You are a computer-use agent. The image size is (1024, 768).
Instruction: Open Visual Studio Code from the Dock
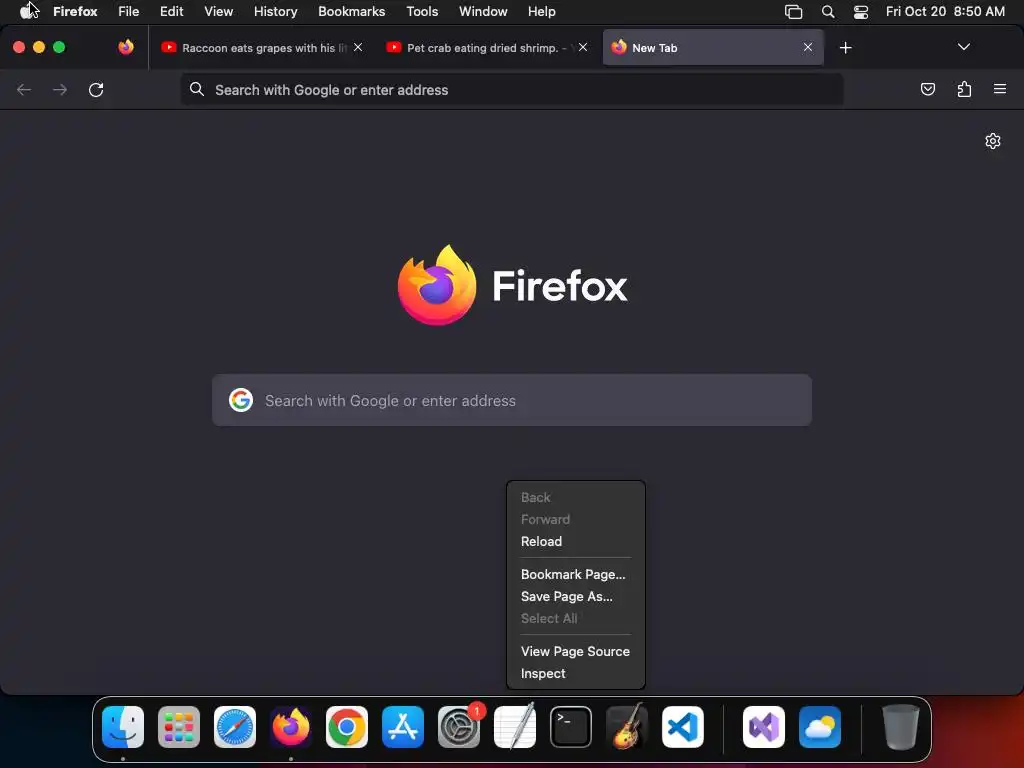(683, 727)
